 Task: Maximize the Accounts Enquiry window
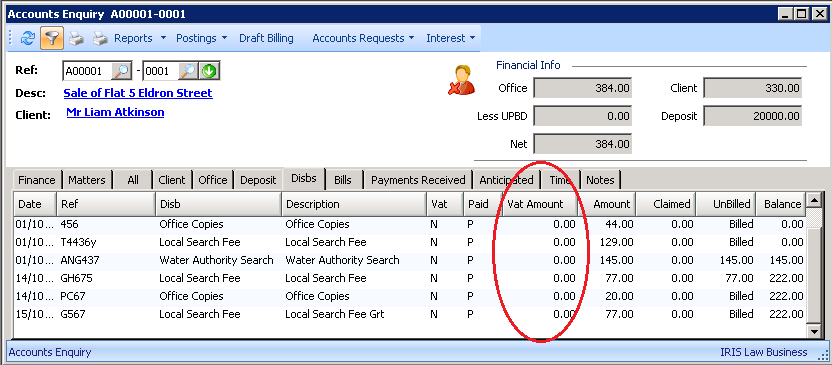[x=802, y=14]
